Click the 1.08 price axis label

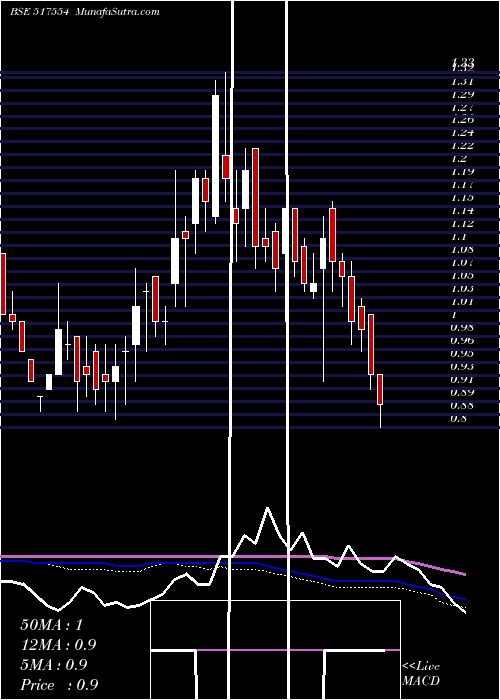point(462,250)
